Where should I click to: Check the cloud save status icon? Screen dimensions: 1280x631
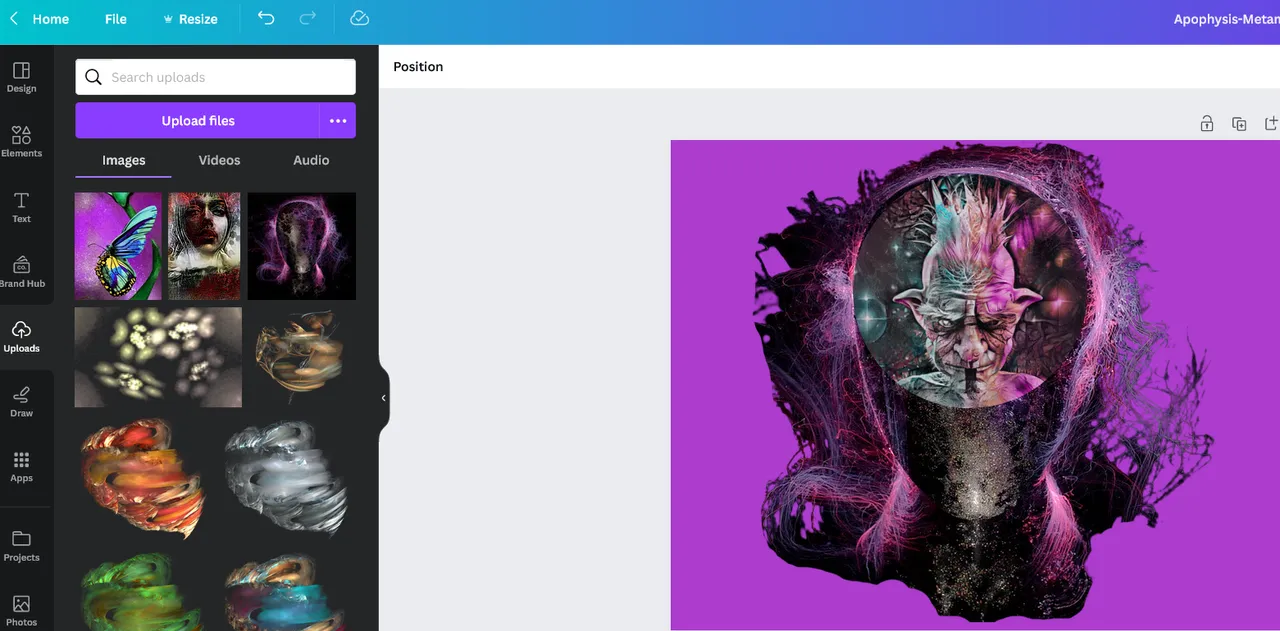360,18
